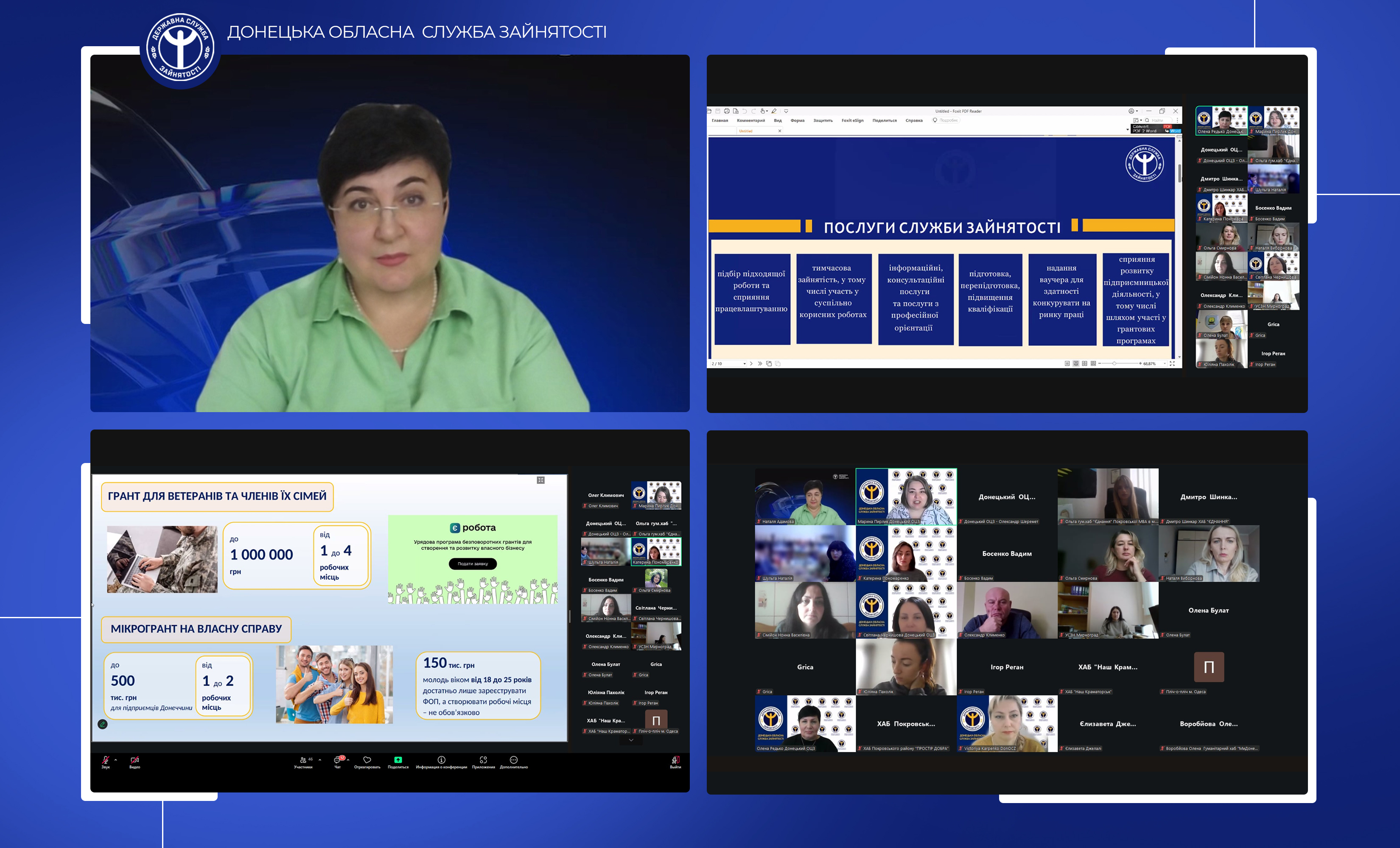Open the Приложения apps icon

click(483, 760)
